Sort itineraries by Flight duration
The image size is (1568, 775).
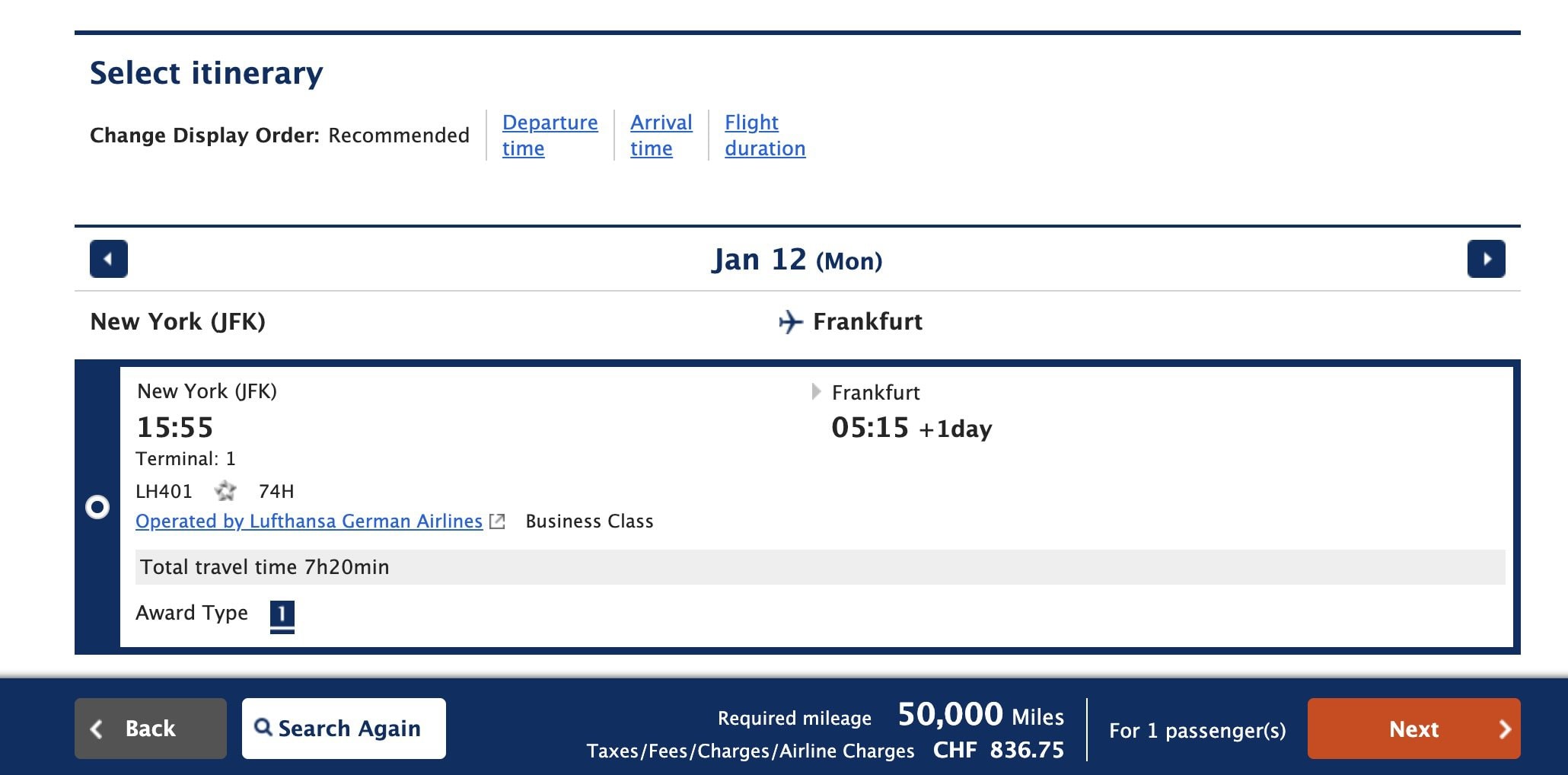[764, 135]
